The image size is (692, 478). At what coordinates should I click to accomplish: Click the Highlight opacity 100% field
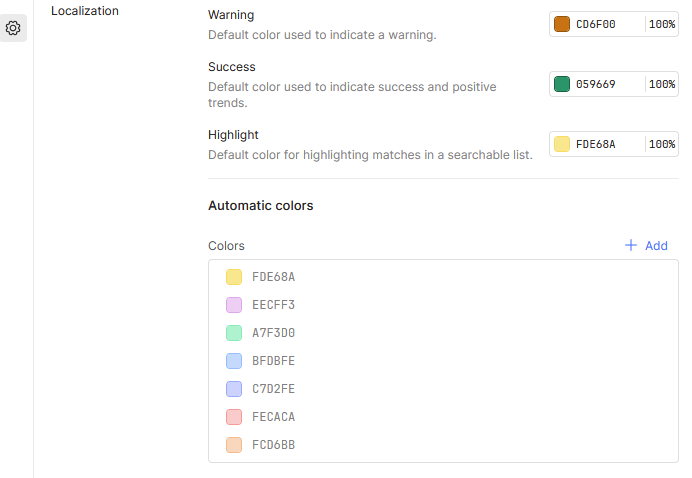point(662,144)
